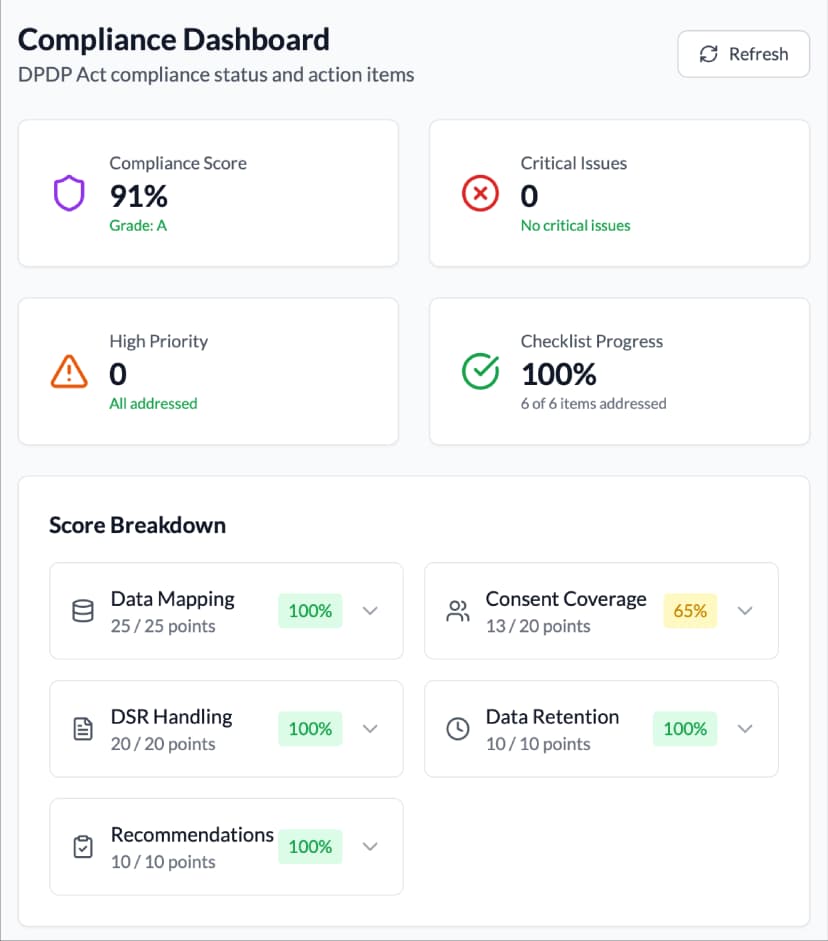Screen dimensions: 828x941
Task: Click the Recommendations clipboard icon
Action: pos(81,847)
